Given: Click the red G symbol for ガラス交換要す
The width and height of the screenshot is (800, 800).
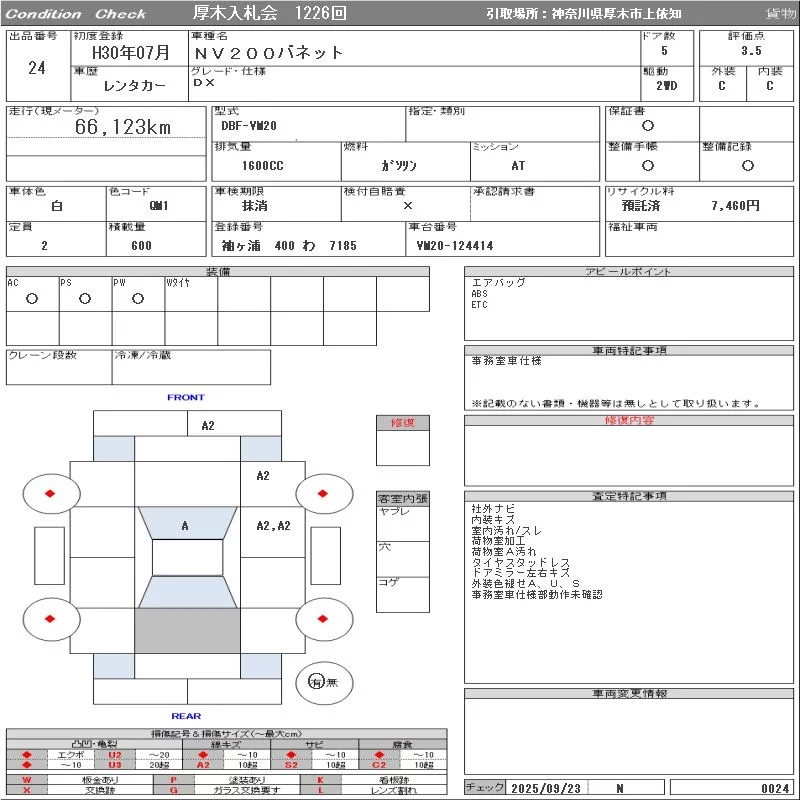Looking at the screenshot, I should click(x=174, y=790).
